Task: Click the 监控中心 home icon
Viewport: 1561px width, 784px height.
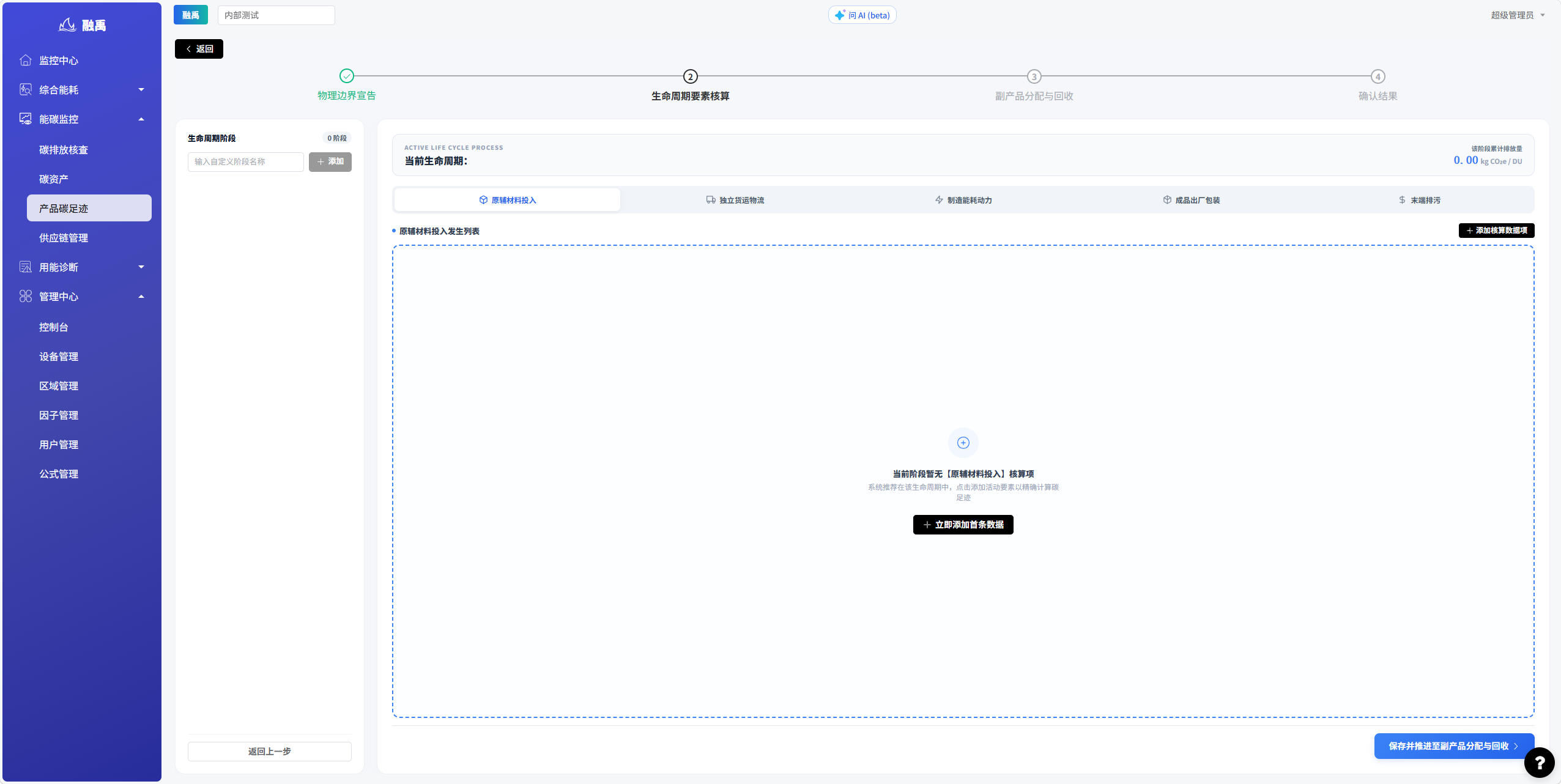Action: [26, 60]
